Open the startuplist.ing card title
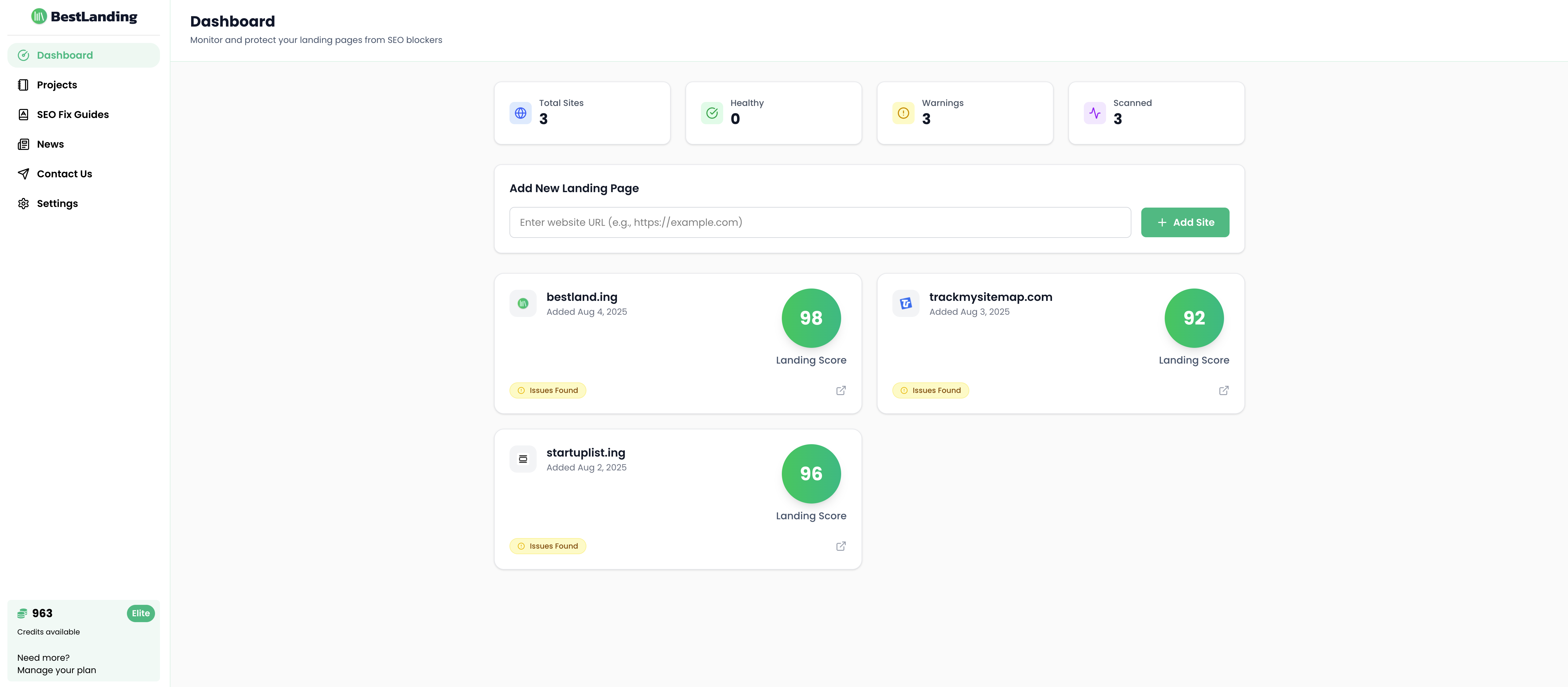The image size is (1568, 687). 585,453
